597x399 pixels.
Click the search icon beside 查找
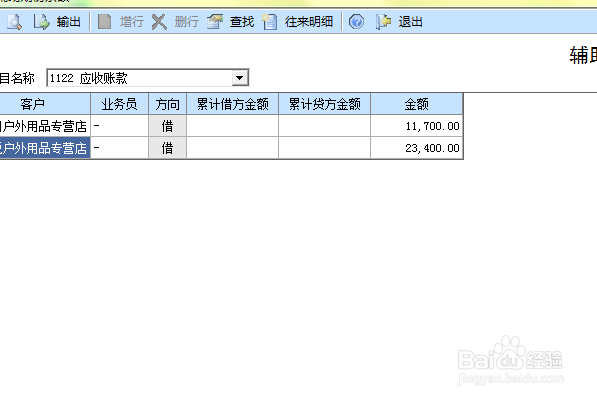click(215, 22)
